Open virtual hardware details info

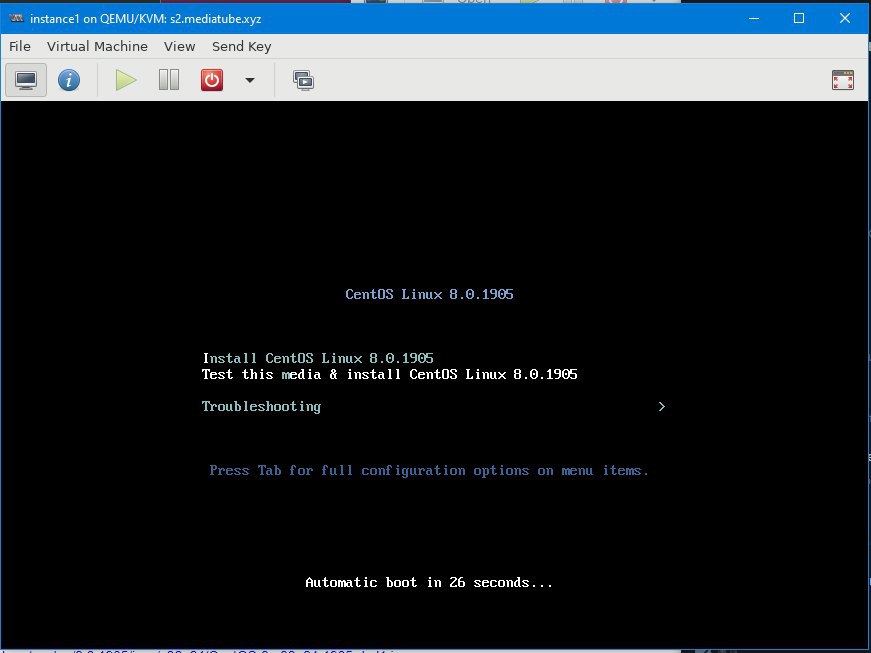coord(69,81)
